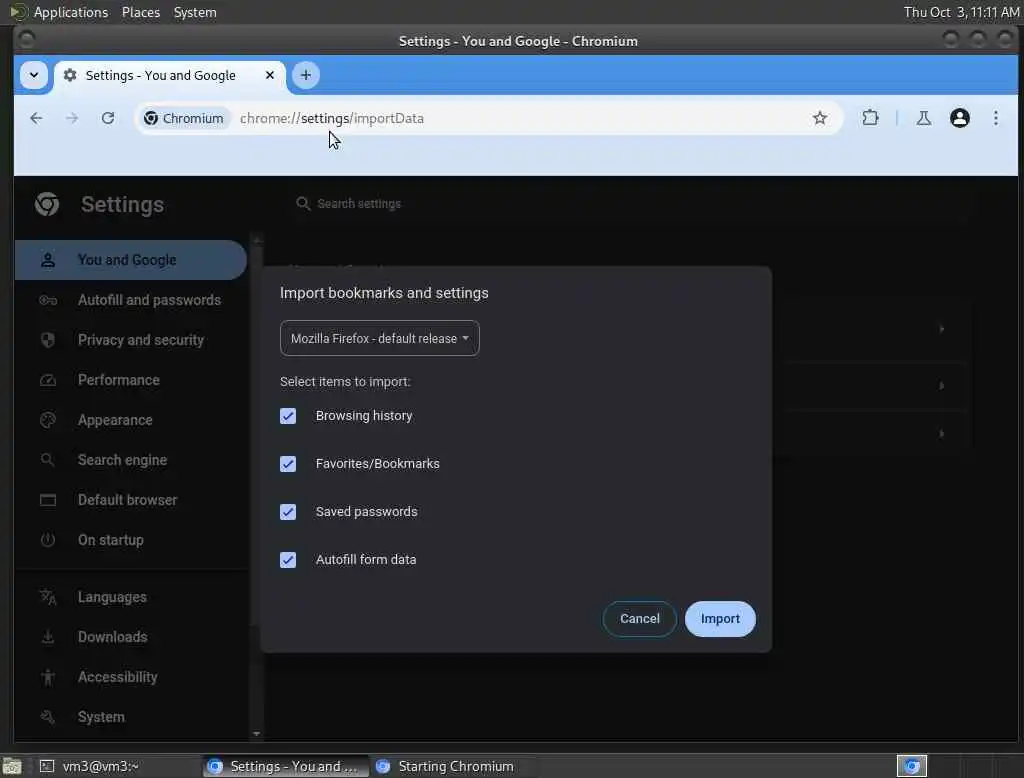The width and height of the screenshot is (1024, 778).
Task: Click the Search engine magnifier icon
Action: (x=48, y=460)
